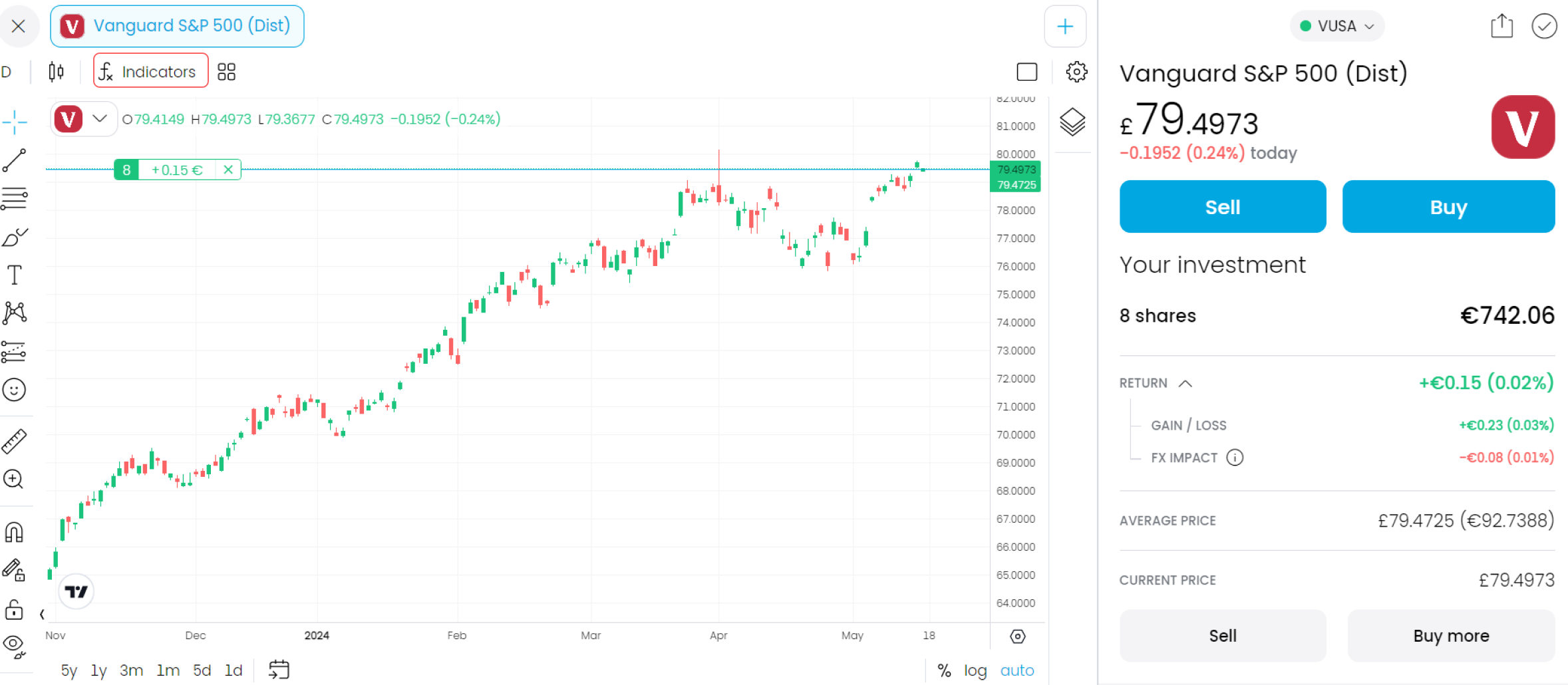Open the chart settings gear
This screenshot has height=685, width=1568.
pos(1076,72)
